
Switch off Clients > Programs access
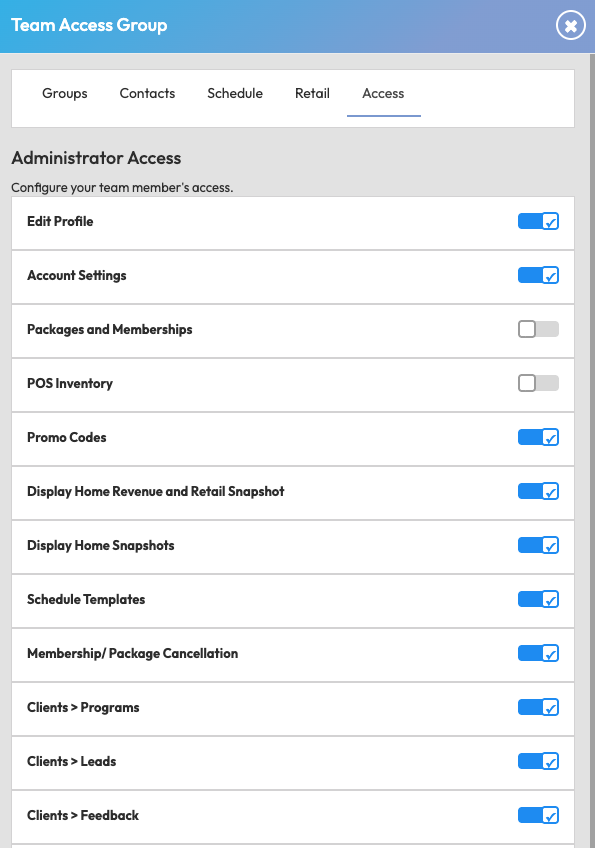pyautogui.click(x=538, y=707)
